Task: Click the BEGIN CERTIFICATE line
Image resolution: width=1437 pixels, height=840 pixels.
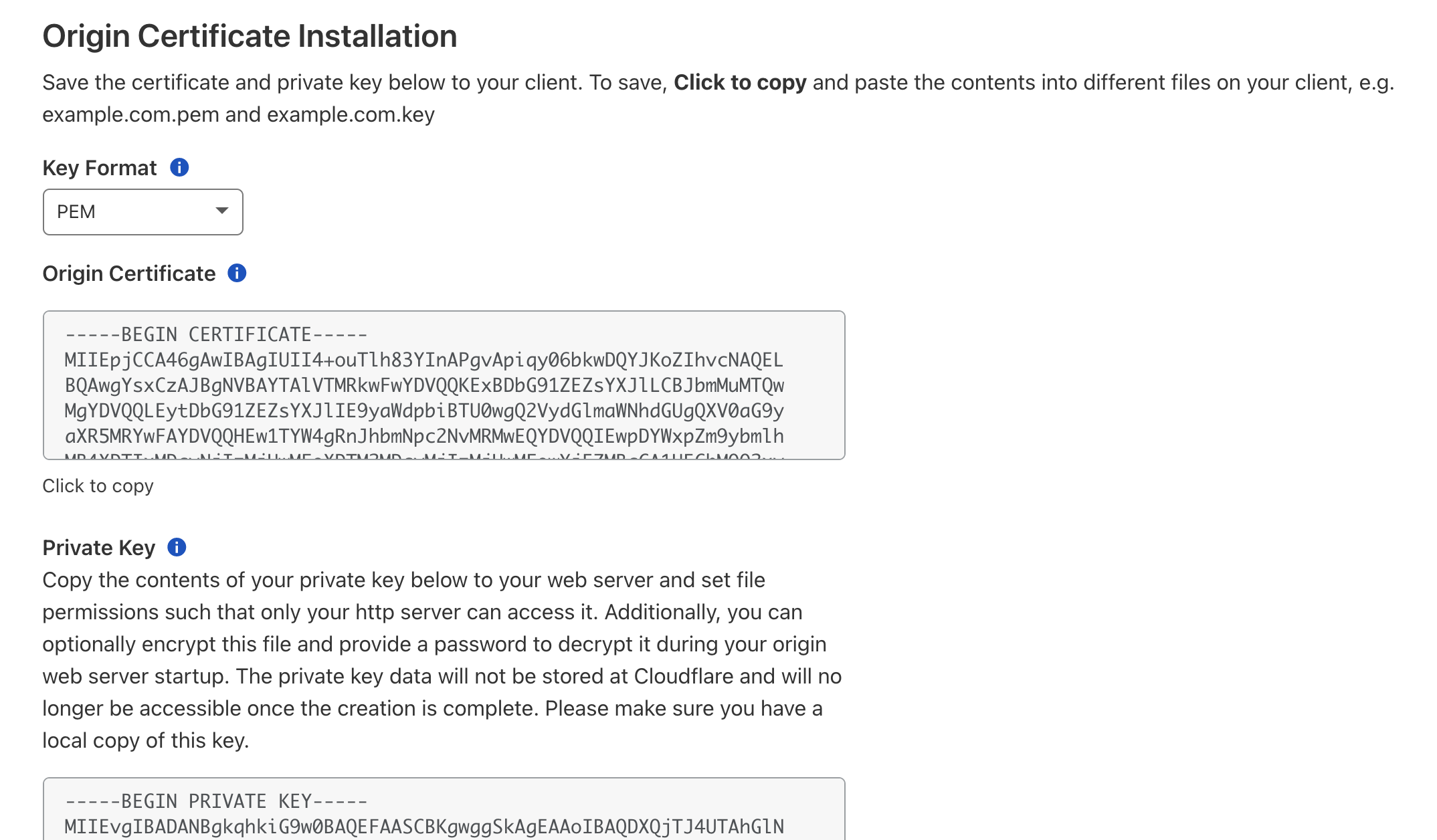Action: coord(216,334)
